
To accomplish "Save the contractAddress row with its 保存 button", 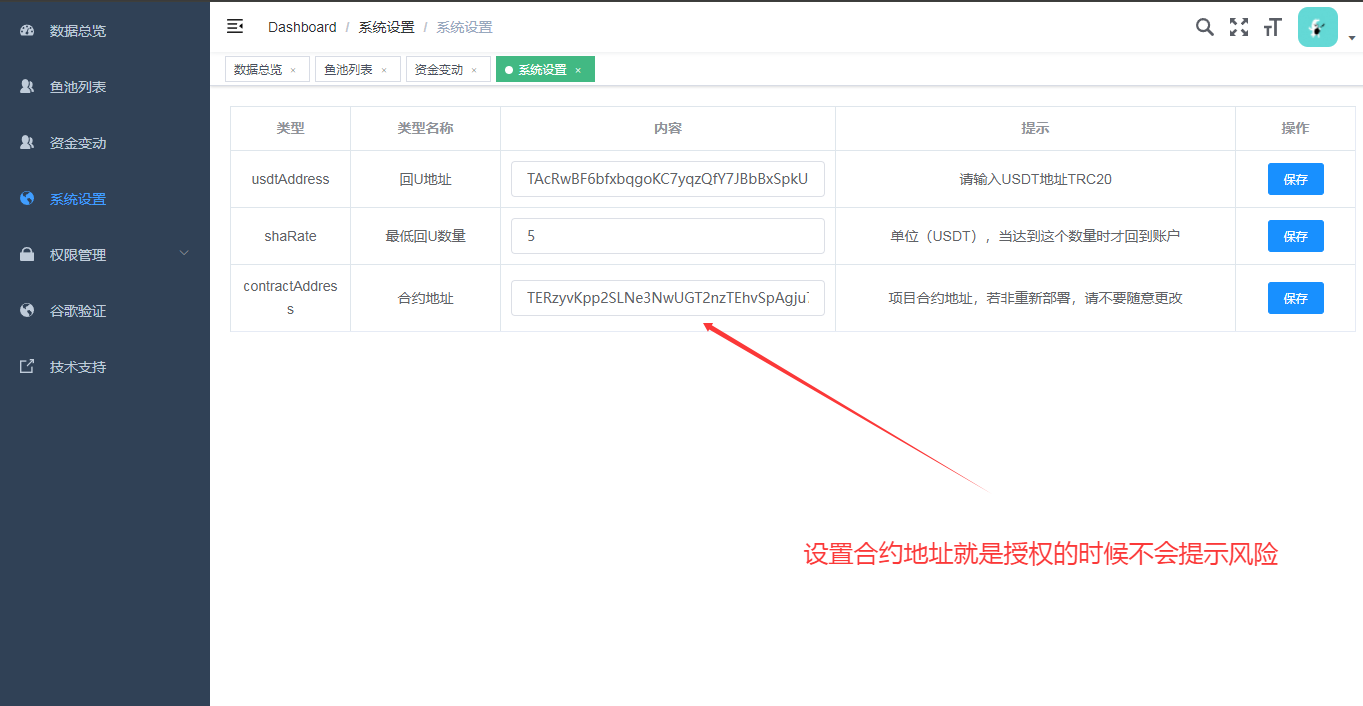I will tap(1295, 297).
